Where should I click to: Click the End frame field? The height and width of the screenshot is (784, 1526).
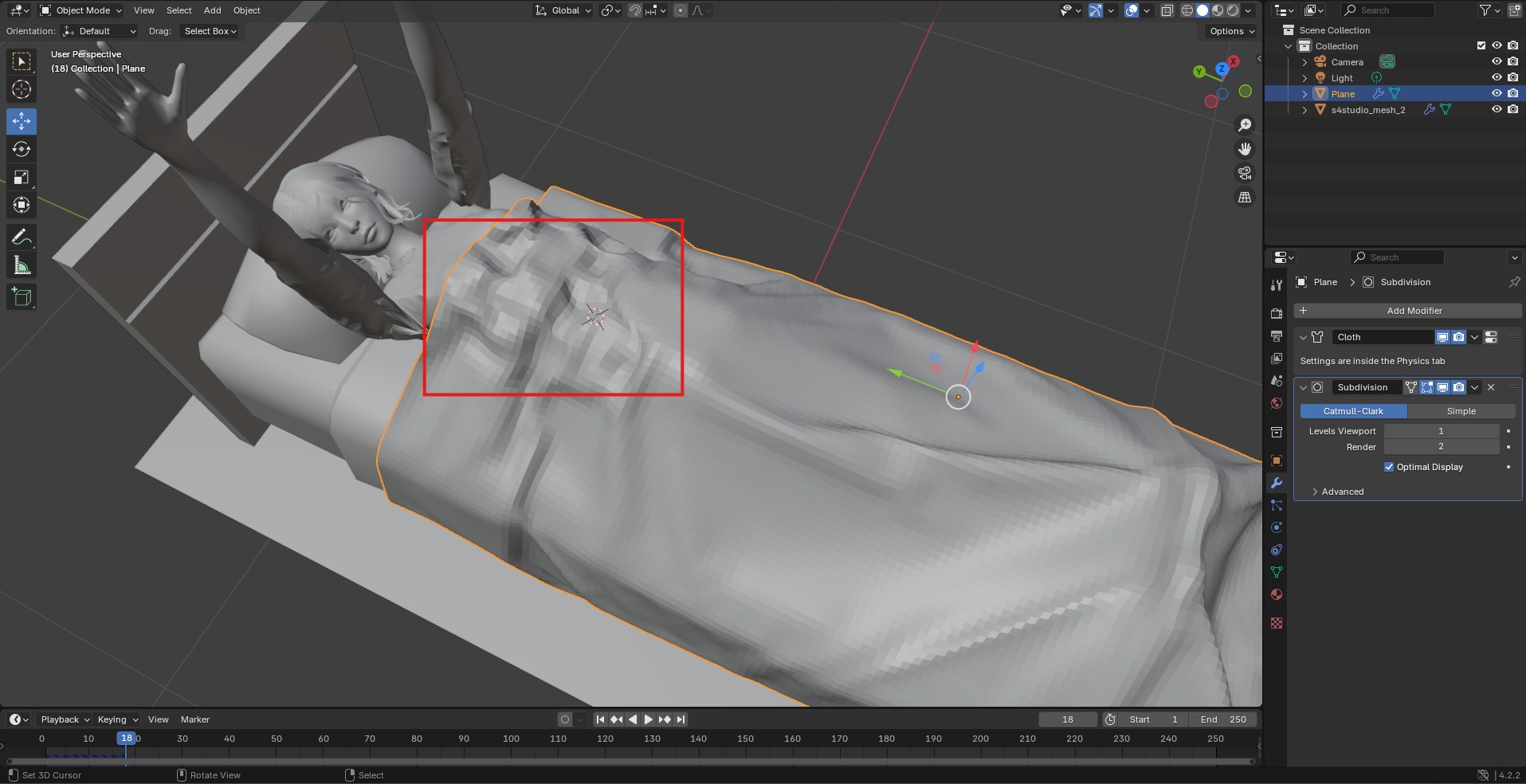click(1223, 719)
